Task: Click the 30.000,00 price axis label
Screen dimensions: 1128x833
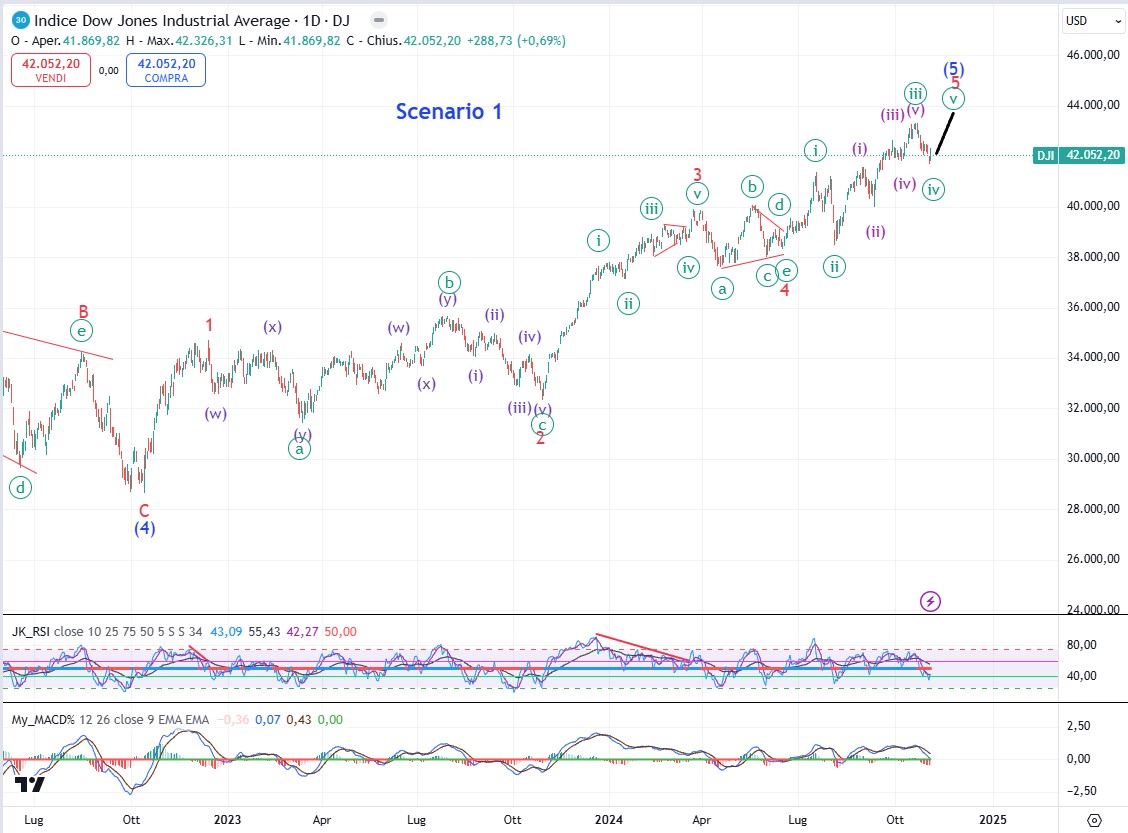Action: 1093,458
